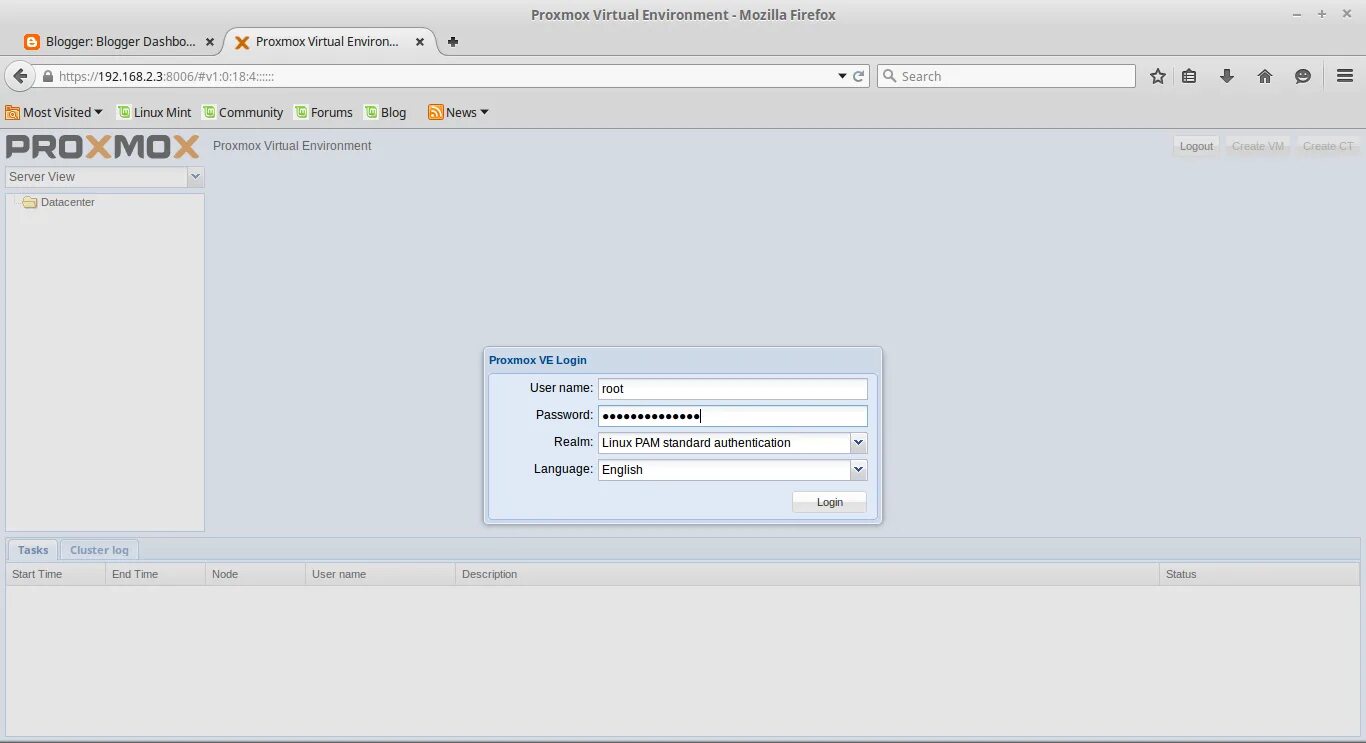Switch to the Tasks tab
1366x743 pixels.
tap(33, 550)
